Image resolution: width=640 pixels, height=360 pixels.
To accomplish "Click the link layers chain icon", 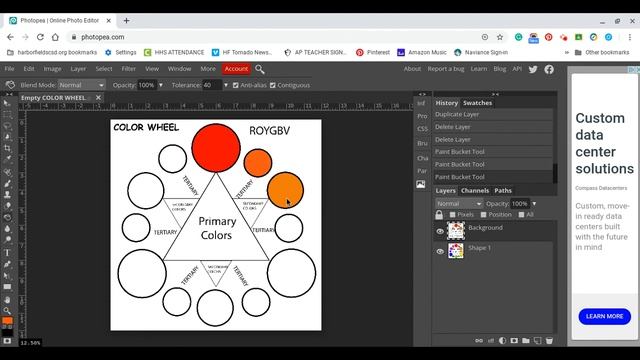I will coord(479,340).
